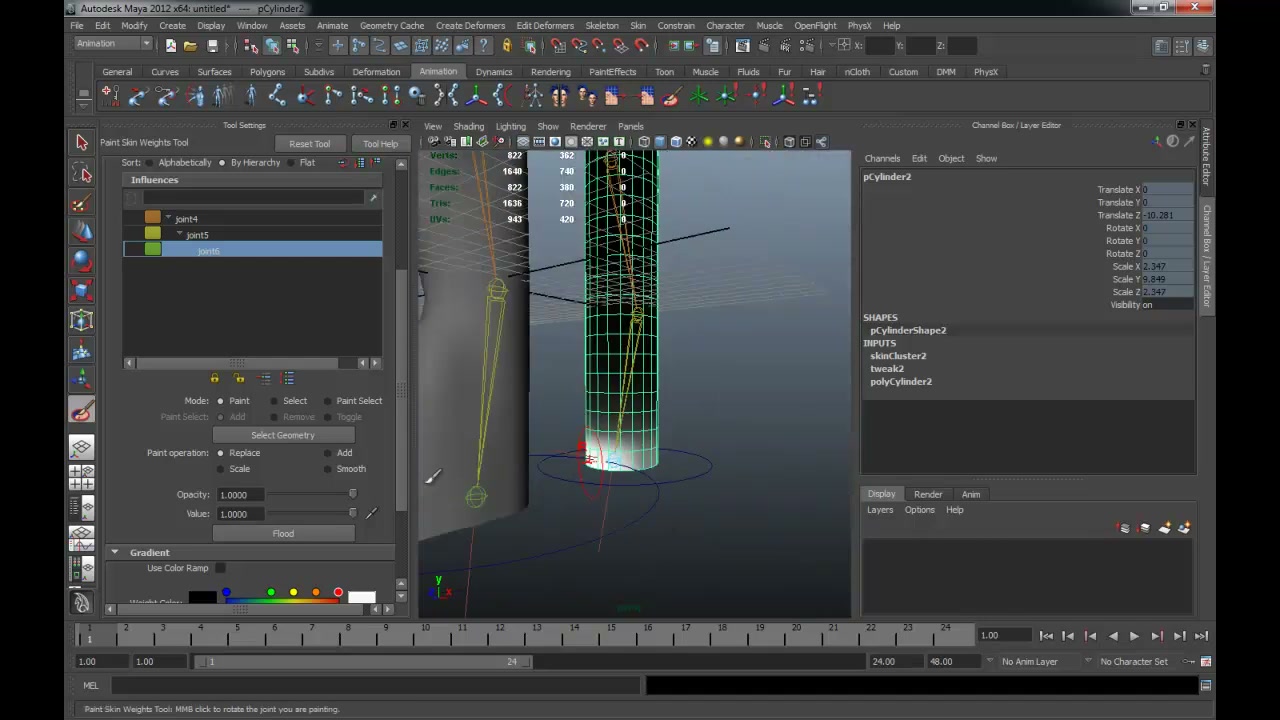Image resolution: width=1280 pixels, height=720 pixels.
Task: Click the Reset Tool button
Action: click(x=309, y=144)
